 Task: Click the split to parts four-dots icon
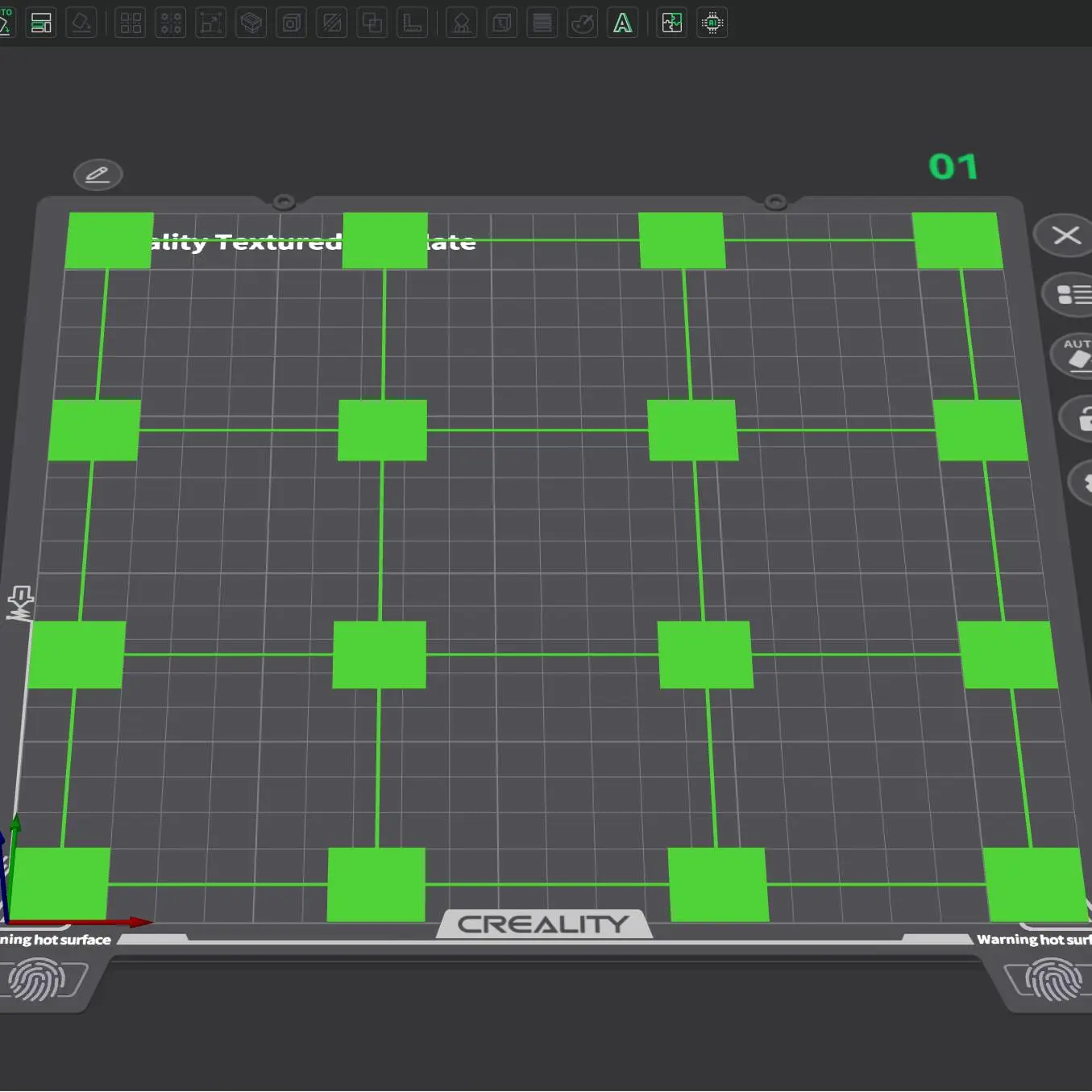coord(171,23)
